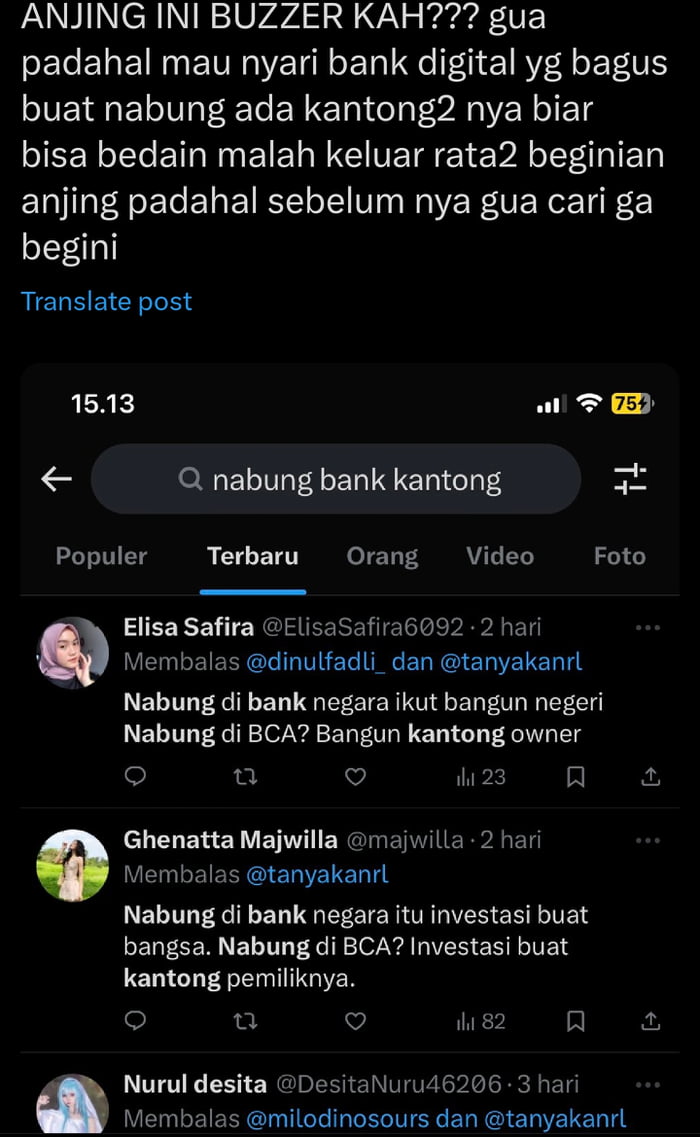Retweet Ghenatta Majwilla's post

pyautogui.click(x=243, y=1021)
